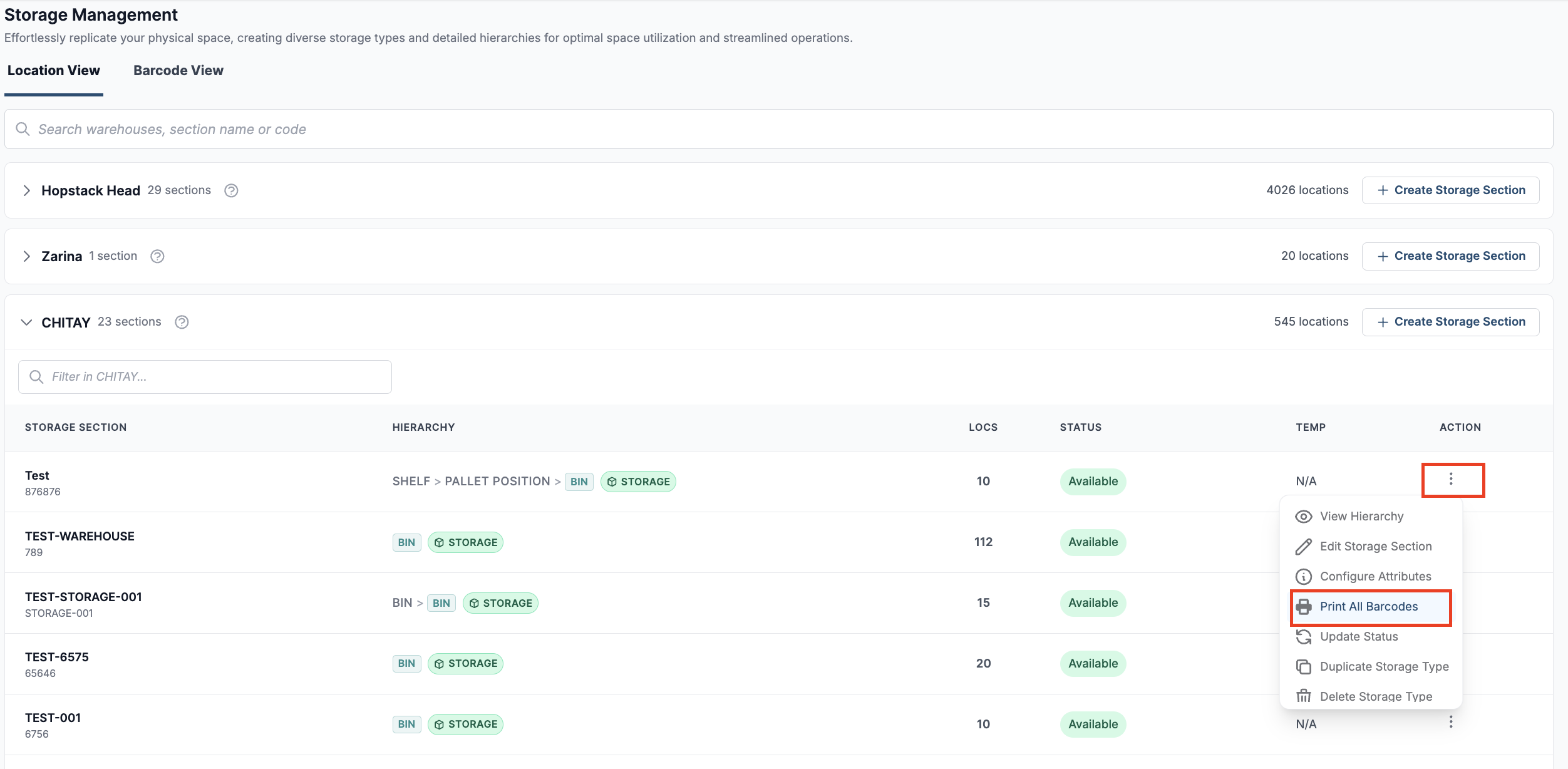Viewport: 1568px width, 769px height.
Task: Open actions menu for Test section row
Action: tap(1451, 479)
